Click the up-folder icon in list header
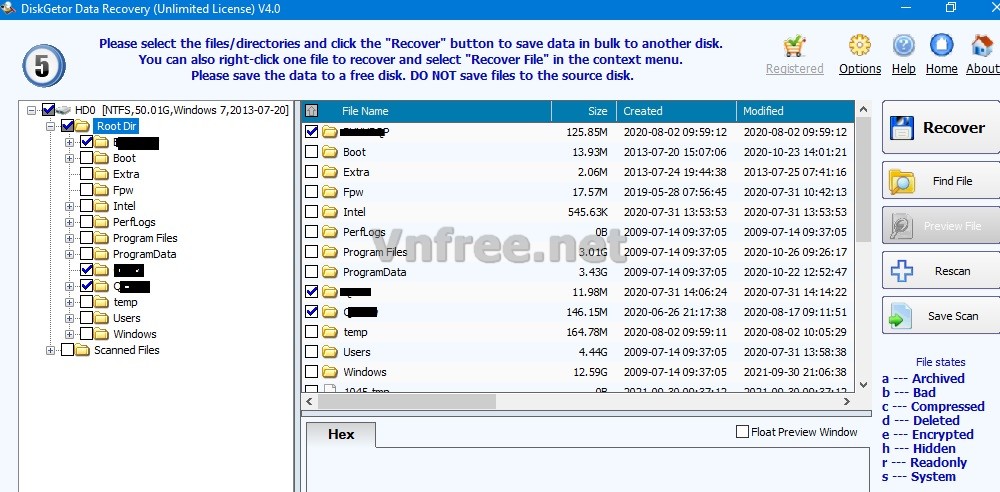 coord(312,111)
